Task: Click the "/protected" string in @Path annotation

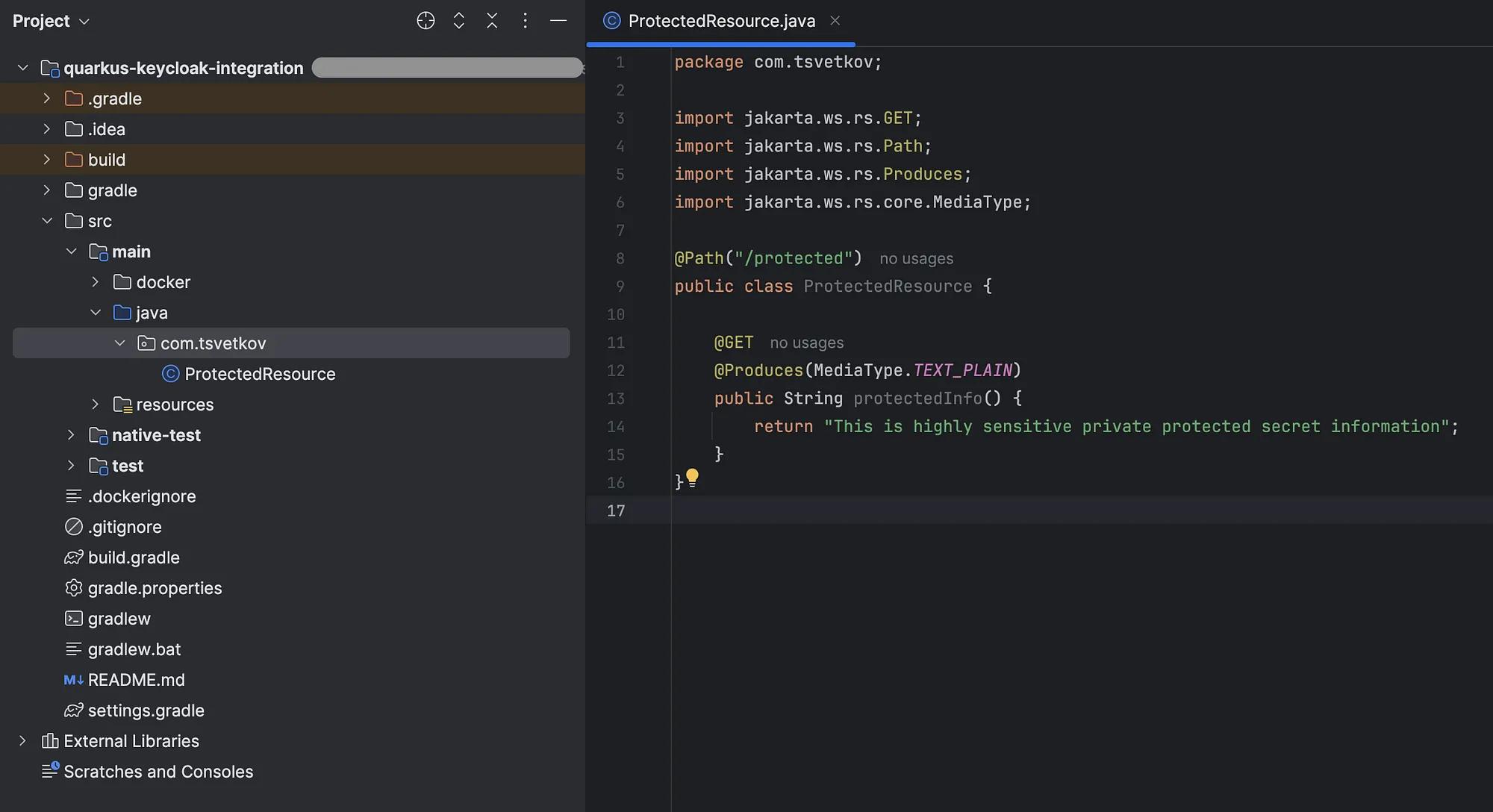Action: (x=794, y=258)
